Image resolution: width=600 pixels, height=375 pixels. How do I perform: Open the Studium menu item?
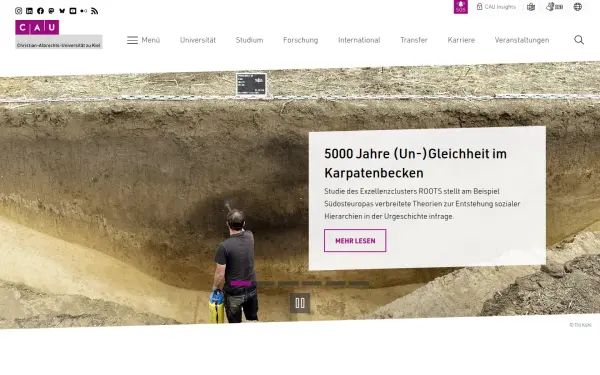[249, 40]
